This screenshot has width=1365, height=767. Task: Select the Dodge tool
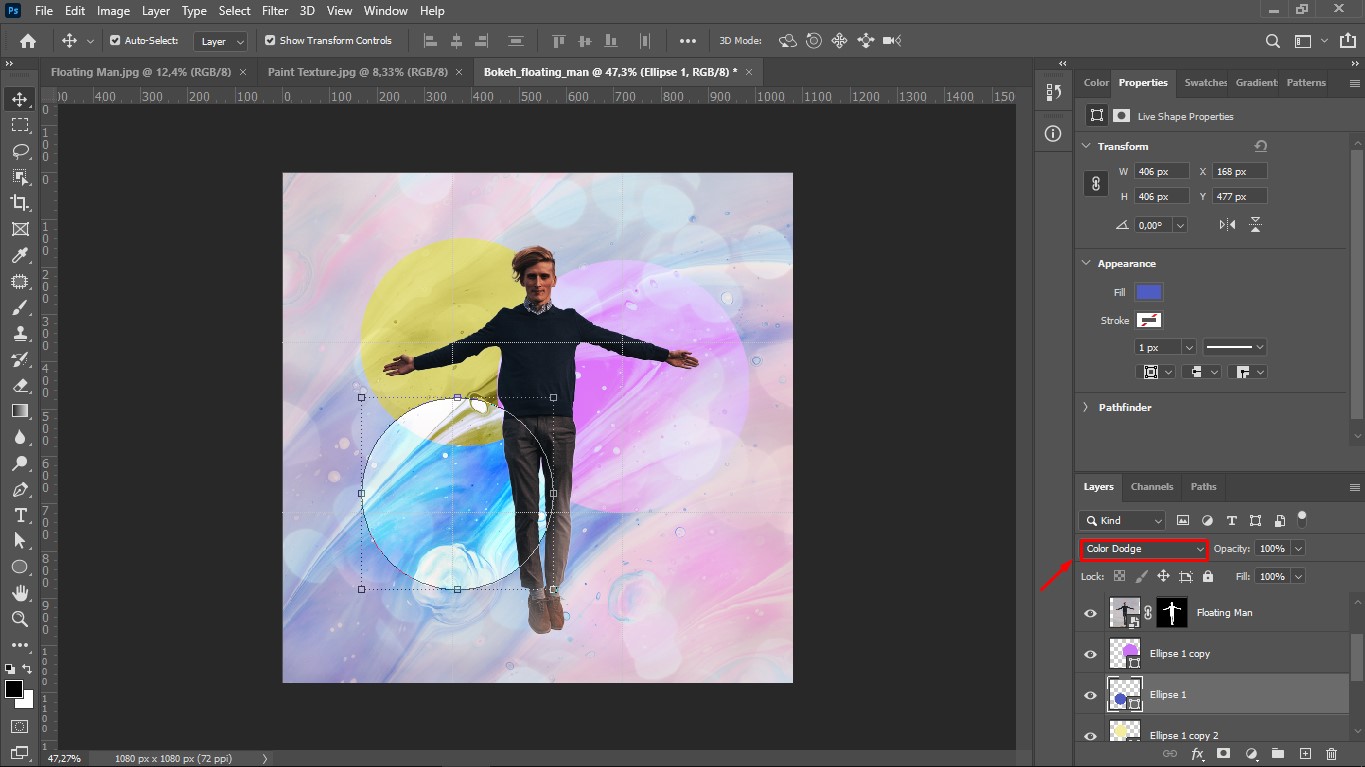click(20, 463)
